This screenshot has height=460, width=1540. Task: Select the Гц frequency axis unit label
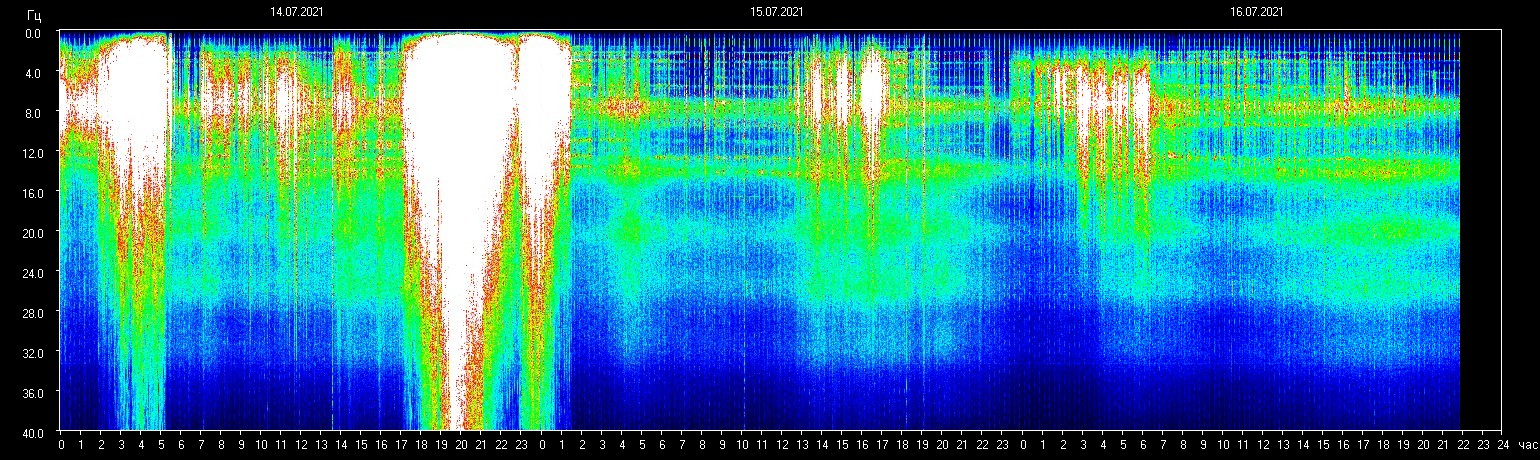(34, 16)
